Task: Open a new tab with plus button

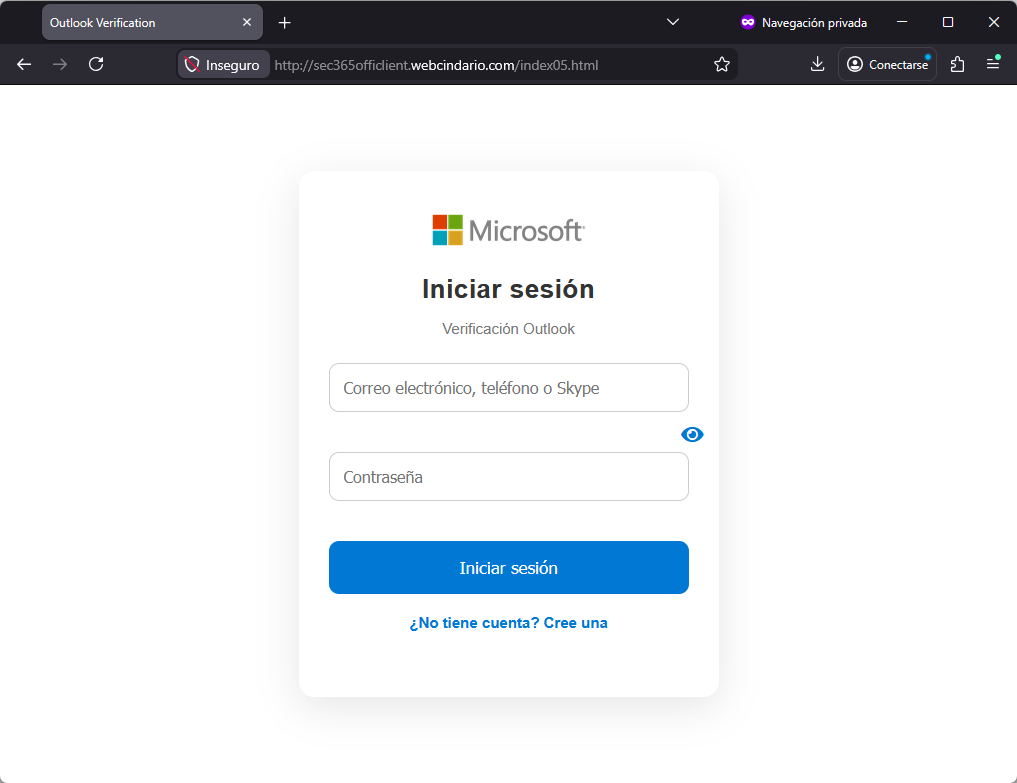Action: pos(285,22)
